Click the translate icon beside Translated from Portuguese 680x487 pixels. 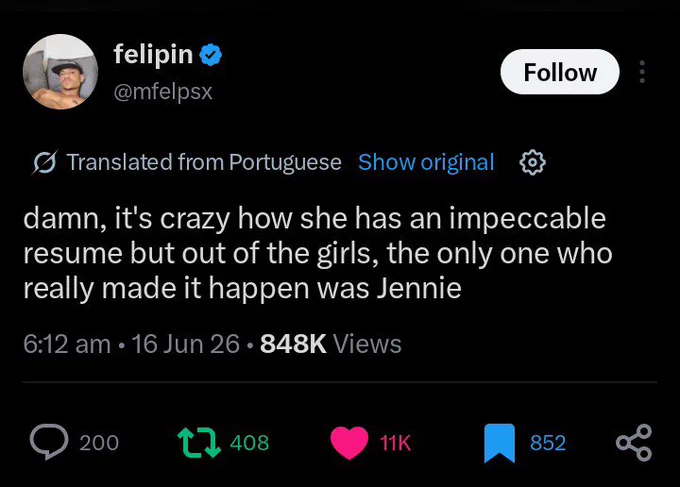pos(45,163)
